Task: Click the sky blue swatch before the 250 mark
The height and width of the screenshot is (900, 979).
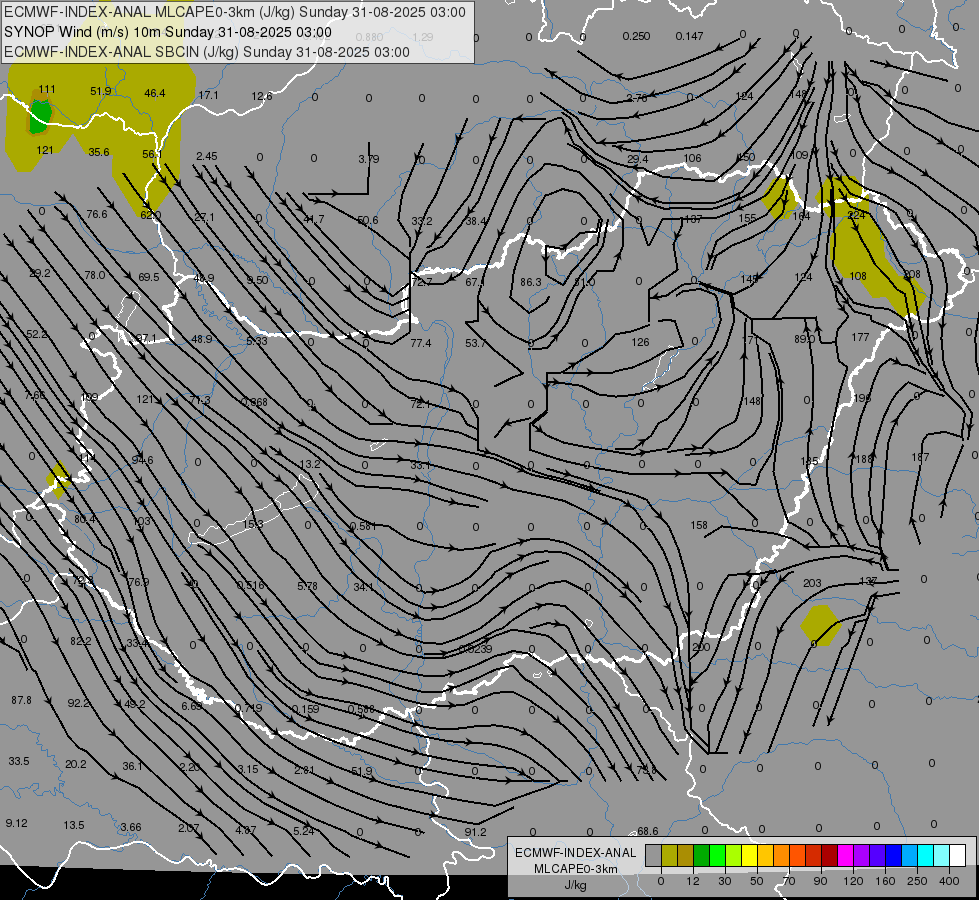Action: pyautogui.click(x=910, y=855)
